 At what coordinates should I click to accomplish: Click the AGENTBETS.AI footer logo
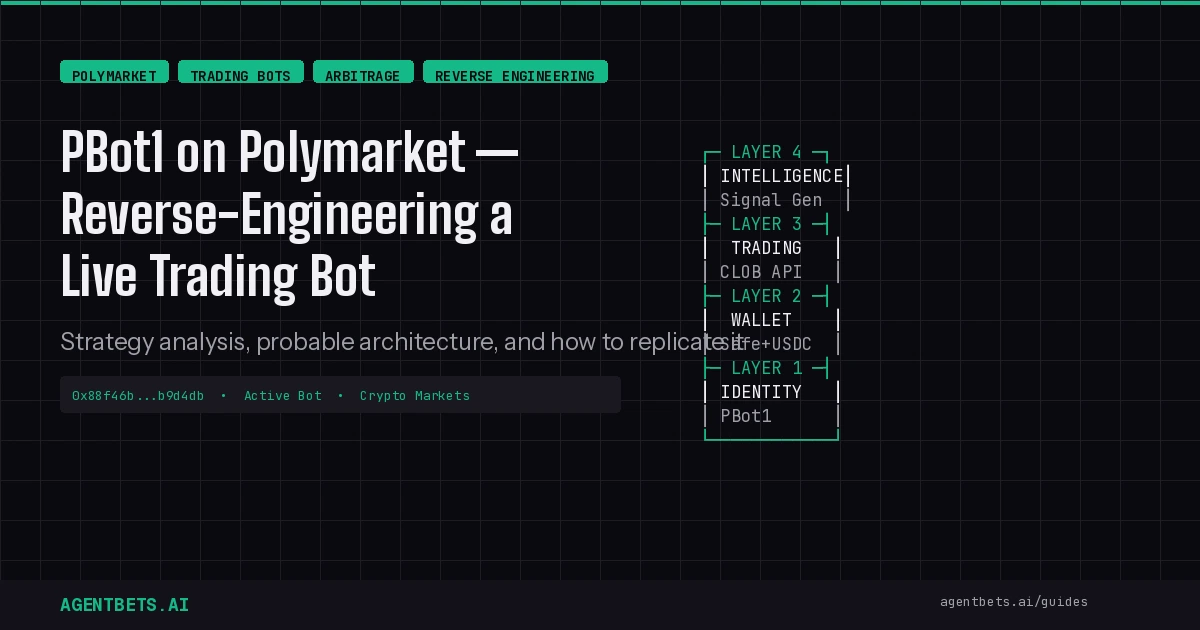124,604
